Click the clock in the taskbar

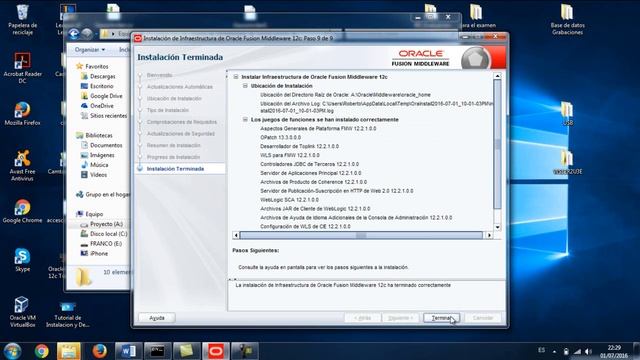[x=614, y=351]
